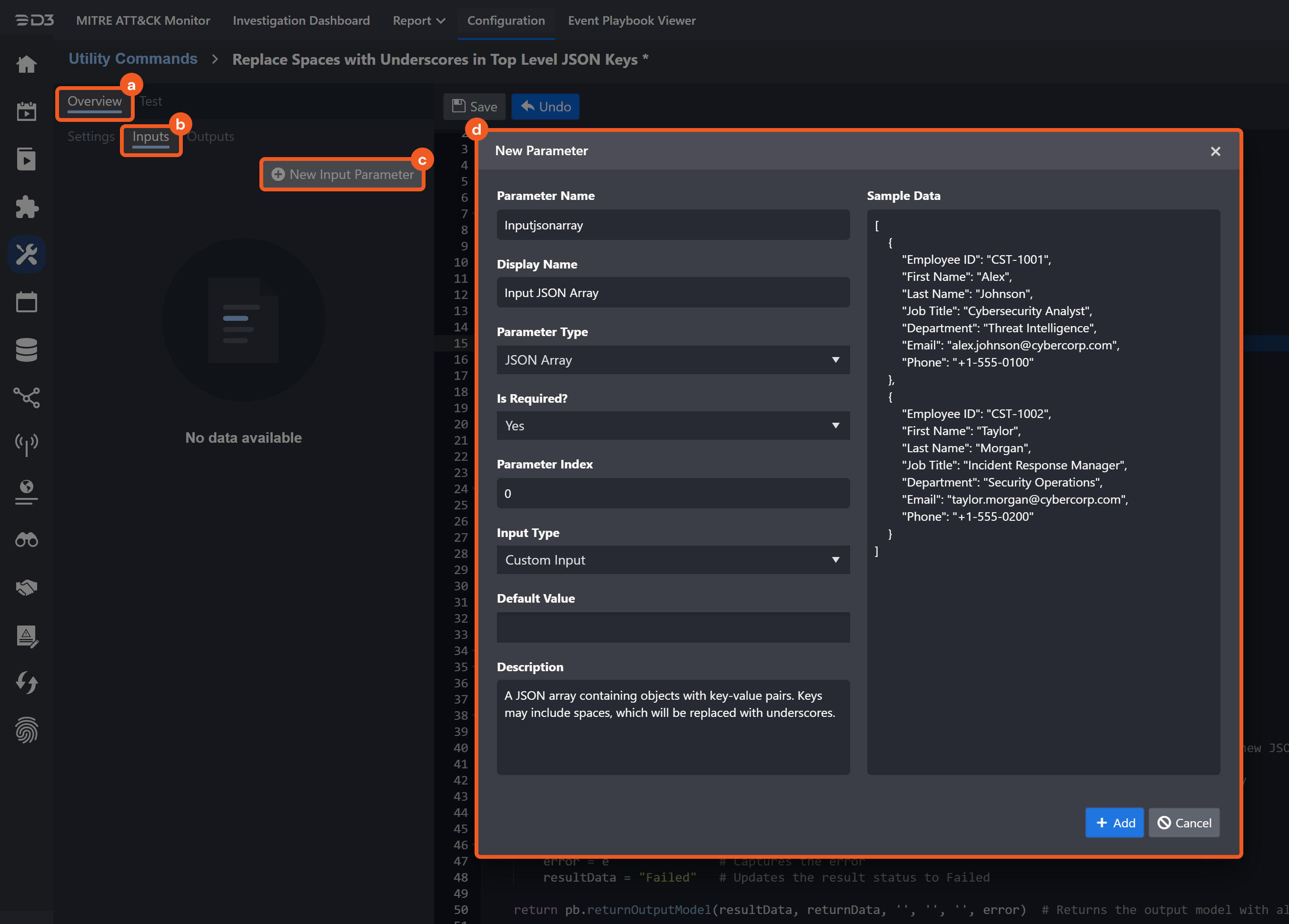This screenshot has height=924, width=1289.
Task: Switch to the Outputs tab
Action: tap(210, 136)
